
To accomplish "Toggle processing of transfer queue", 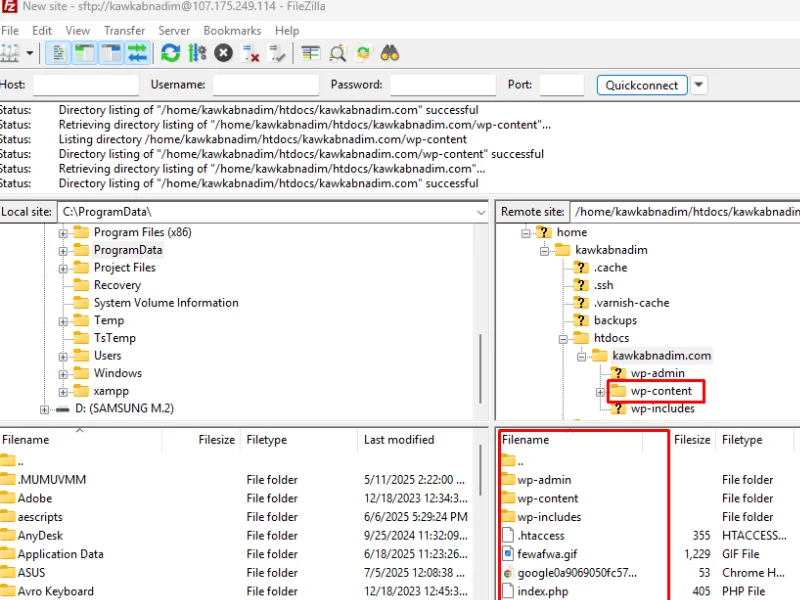I will click(197, 53).
